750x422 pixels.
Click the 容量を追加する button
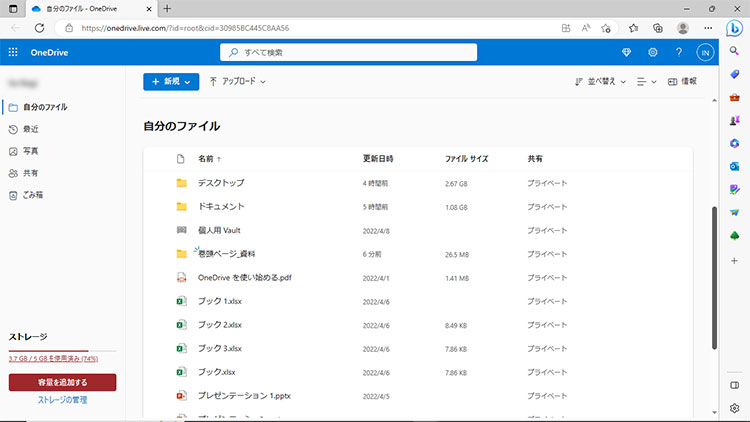click(62, 382)
